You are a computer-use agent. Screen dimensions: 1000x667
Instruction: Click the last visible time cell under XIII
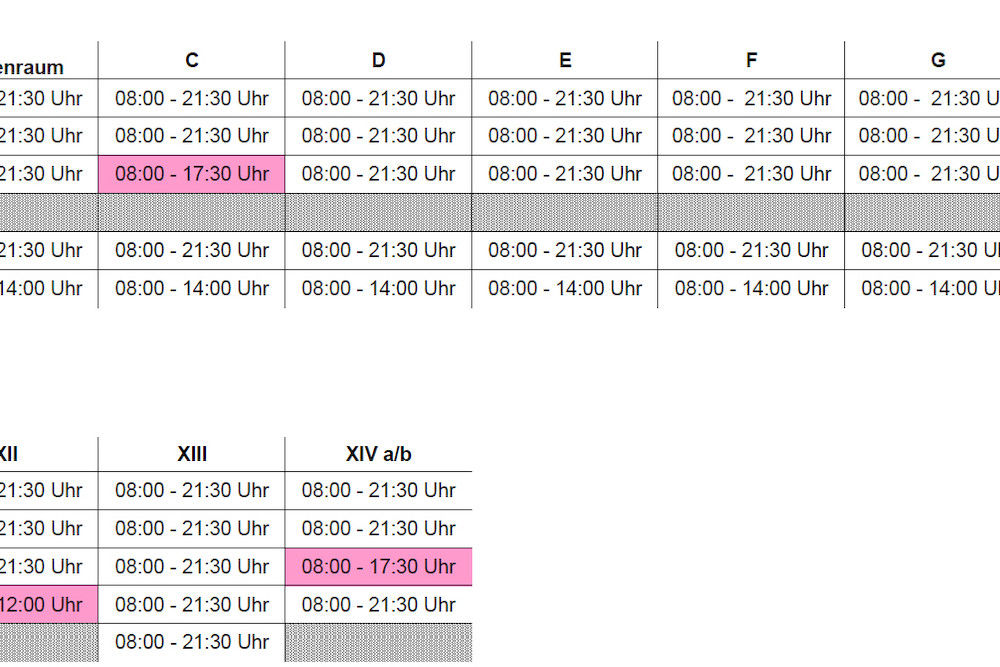point(192,642)
